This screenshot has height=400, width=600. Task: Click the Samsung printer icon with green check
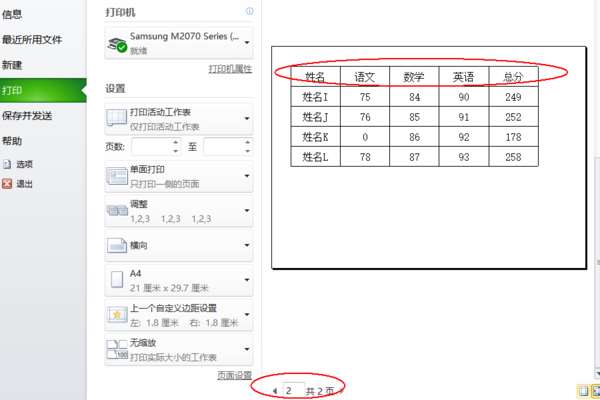pos(117,44)
